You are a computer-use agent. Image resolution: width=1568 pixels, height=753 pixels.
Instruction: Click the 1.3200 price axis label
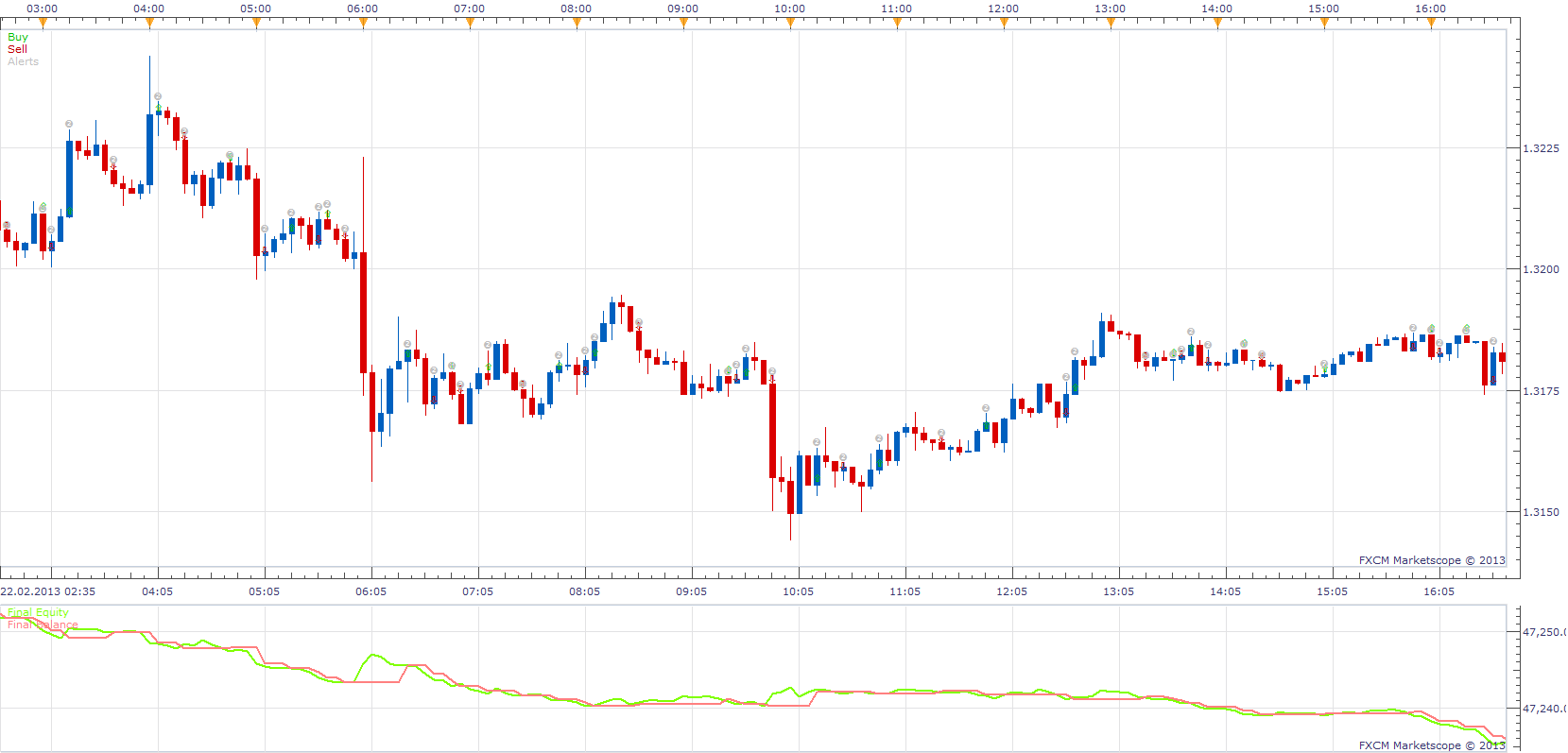[x=1542, y=269]
